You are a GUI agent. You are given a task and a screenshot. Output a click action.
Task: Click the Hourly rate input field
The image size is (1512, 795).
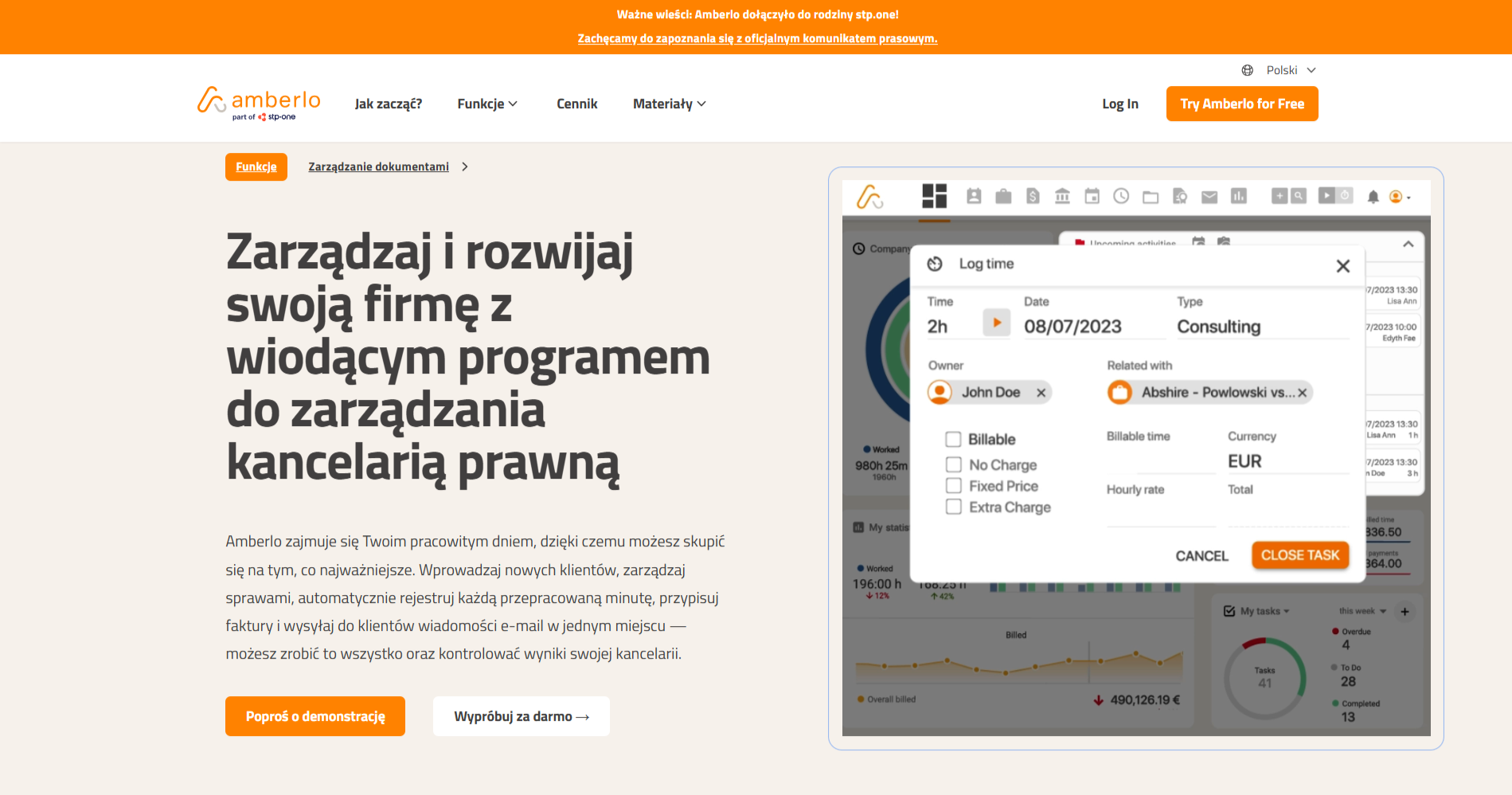coord(1161,514)
